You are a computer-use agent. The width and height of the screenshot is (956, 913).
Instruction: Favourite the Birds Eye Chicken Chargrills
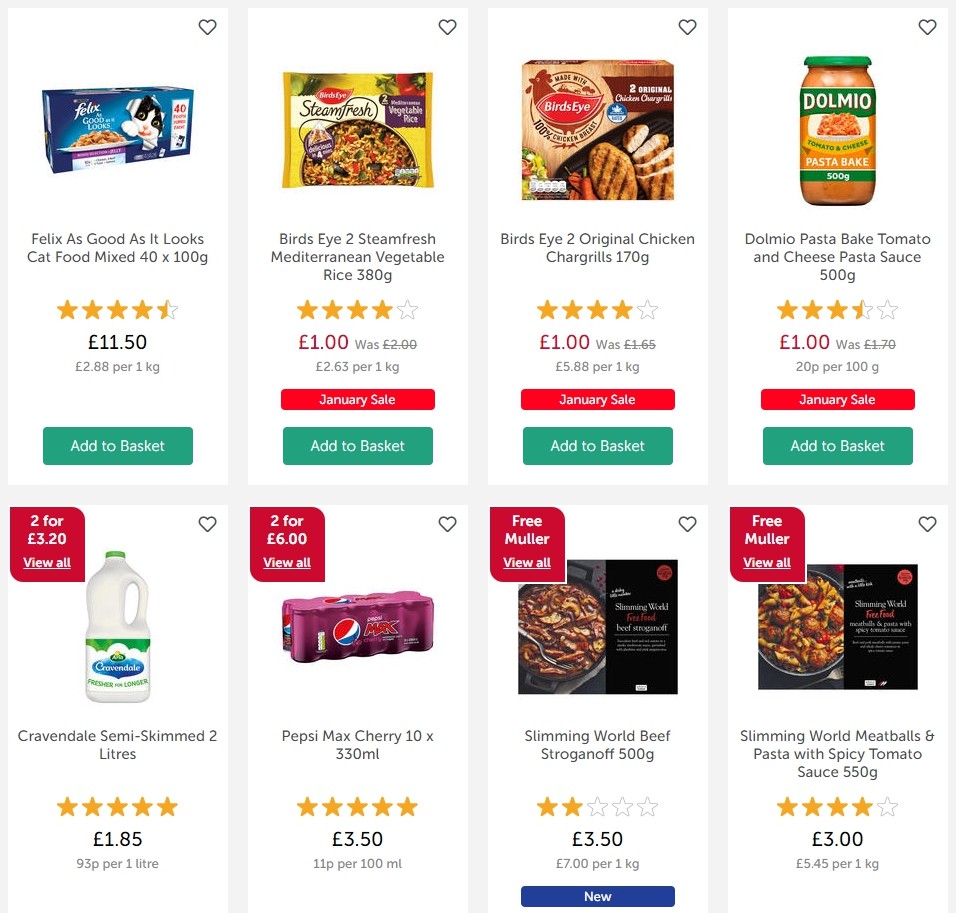click(x=687, y=27)
